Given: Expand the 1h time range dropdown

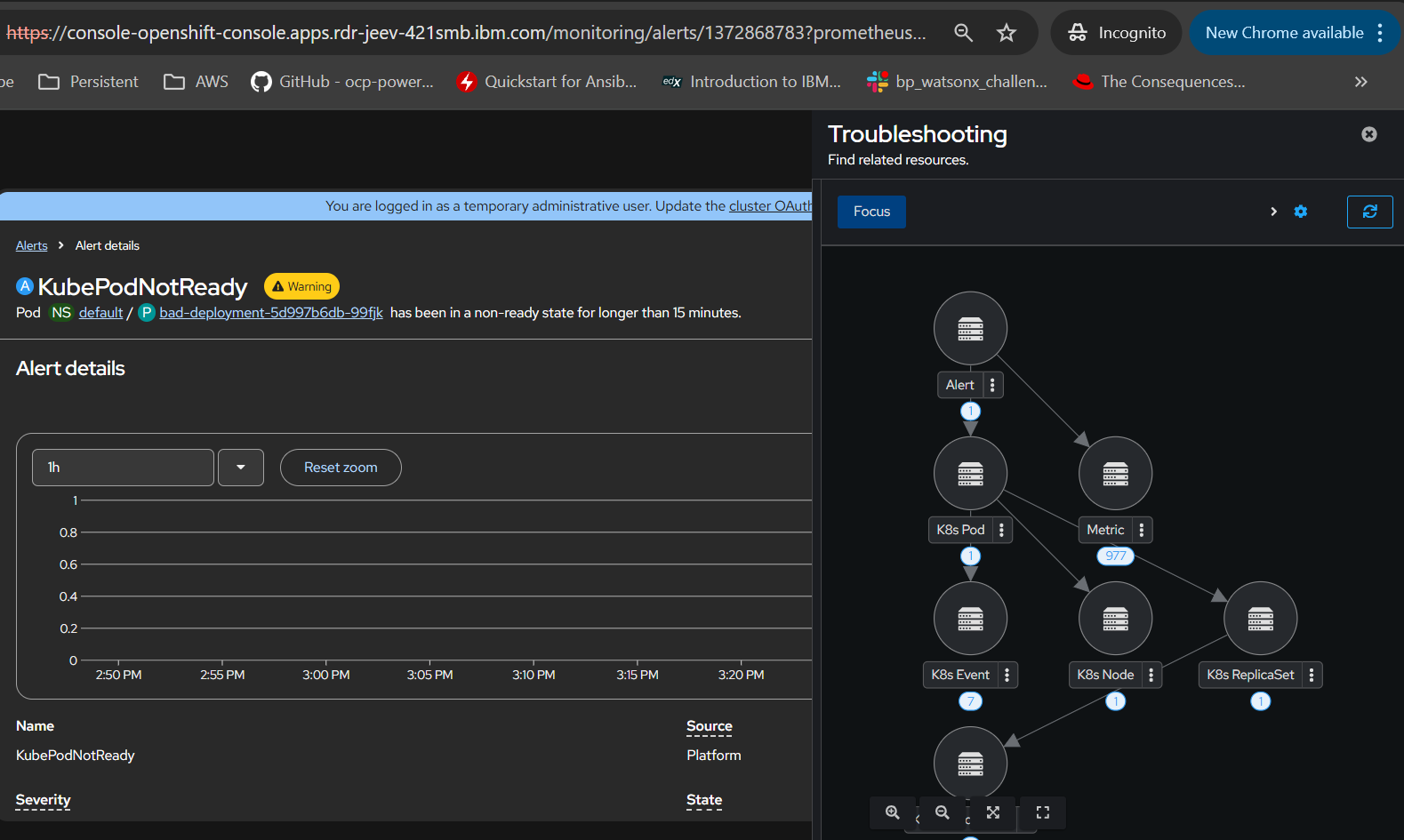Looking at the screenshot, I should [241, 468].
